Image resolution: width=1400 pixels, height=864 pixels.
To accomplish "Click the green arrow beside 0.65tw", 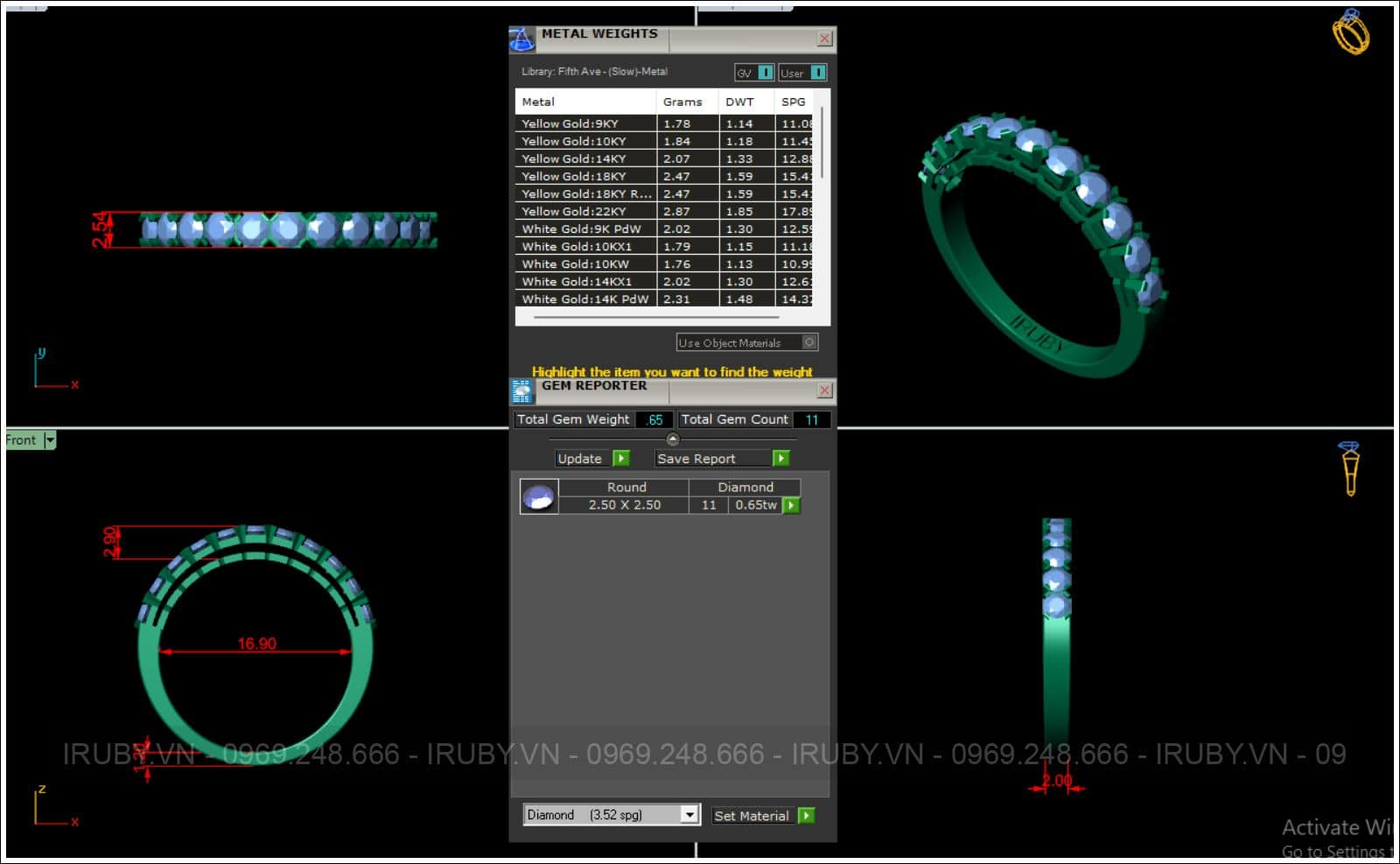I will click(x=791, y=505).
